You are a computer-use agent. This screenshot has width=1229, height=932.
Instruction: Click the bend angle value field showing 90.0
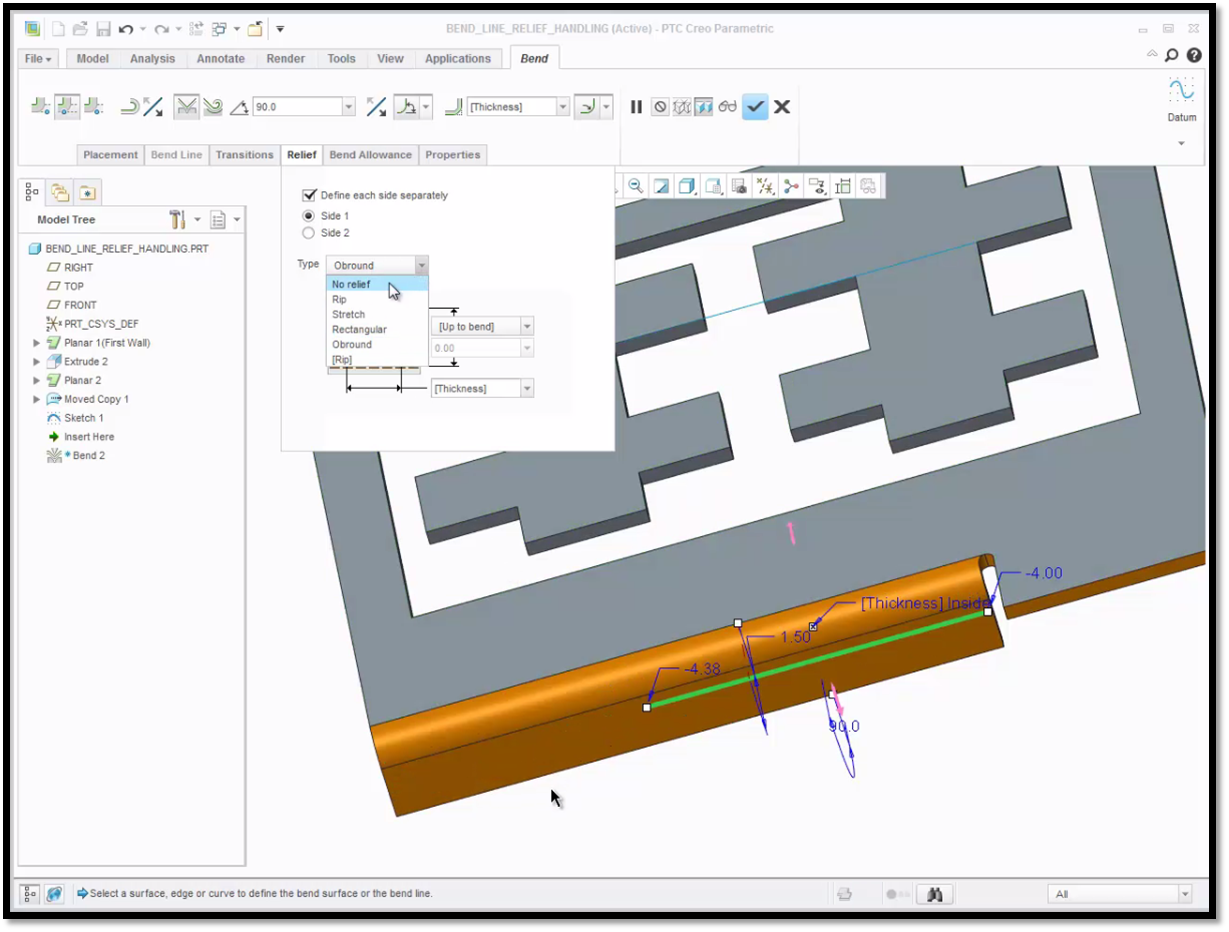pyautogui.click(x=297, y=106)
